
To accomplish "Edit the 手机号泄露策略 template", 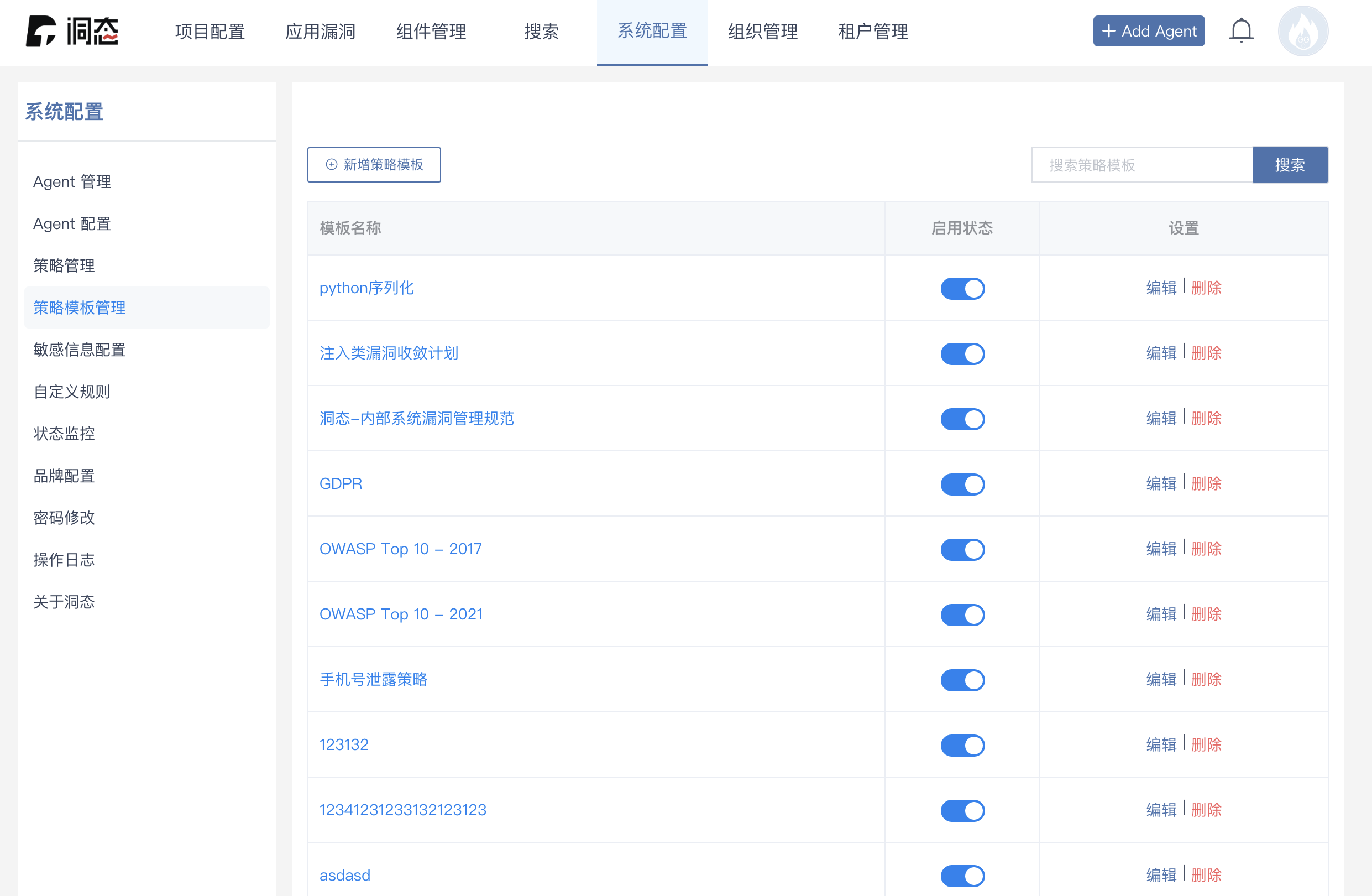I will coord(1161,679).
